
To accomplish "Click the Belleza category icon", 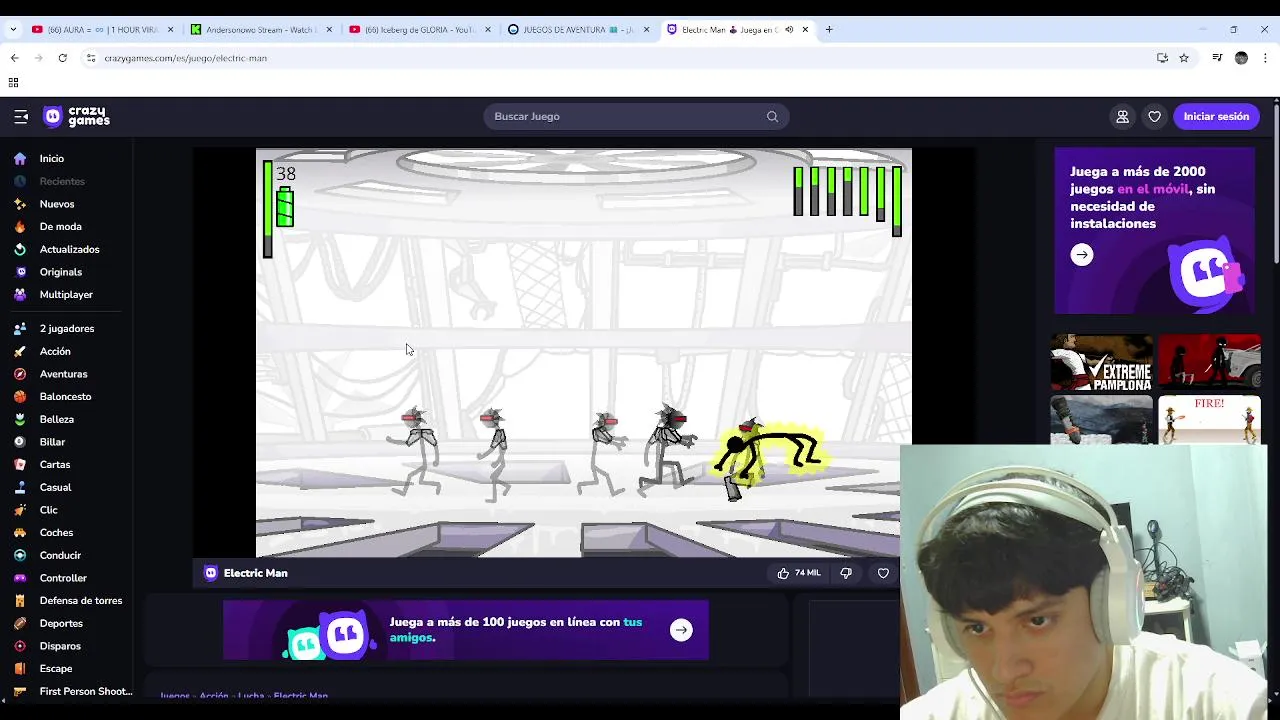I will (x=20, y=420).
